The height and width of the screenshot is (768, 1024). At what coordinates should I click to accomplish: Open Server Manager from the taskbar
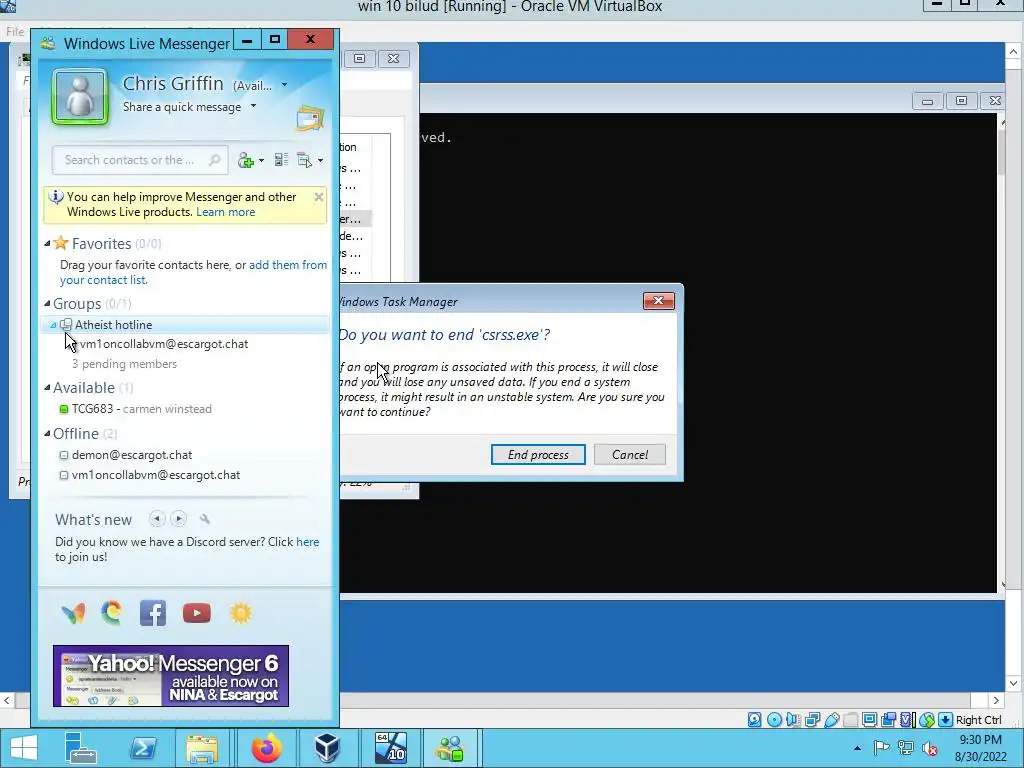pyautogui.click(x=80, y=748)
